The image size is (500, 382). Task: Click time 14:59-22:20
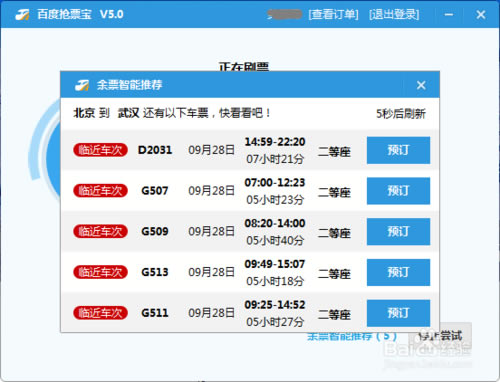pos(275,142)
